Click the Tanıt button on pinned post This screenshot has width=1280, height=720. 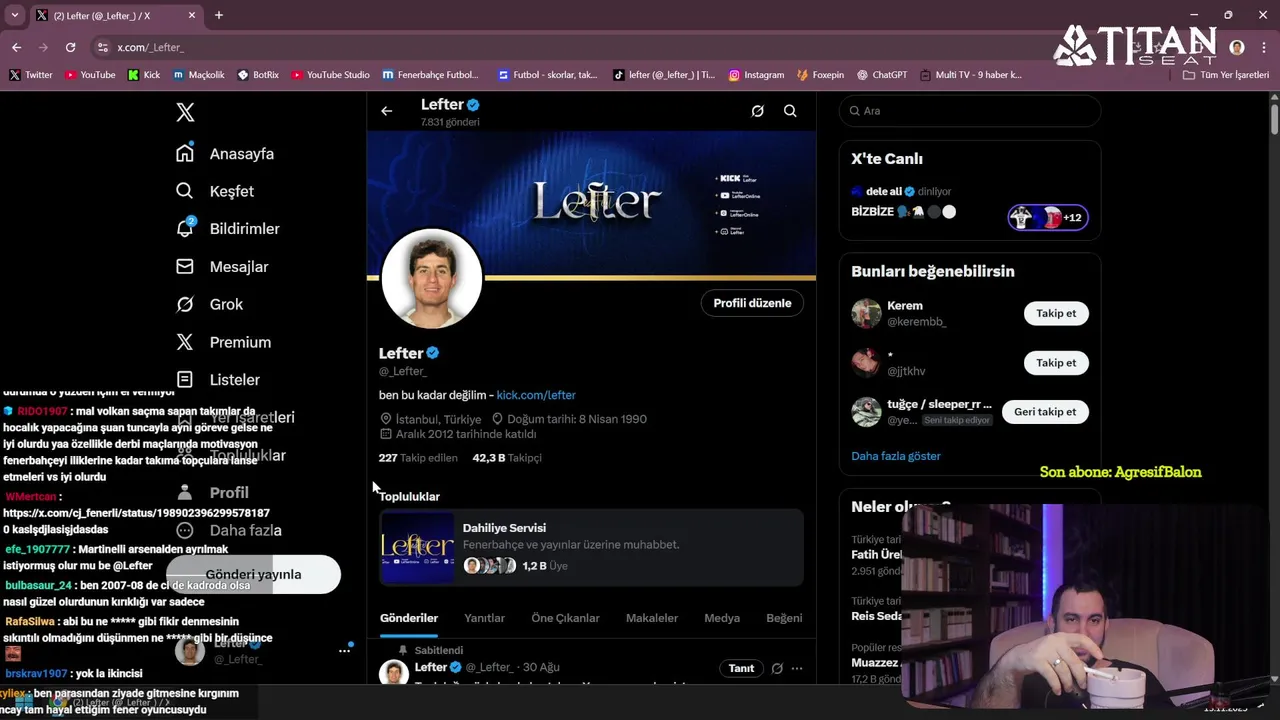click(741, 668)
